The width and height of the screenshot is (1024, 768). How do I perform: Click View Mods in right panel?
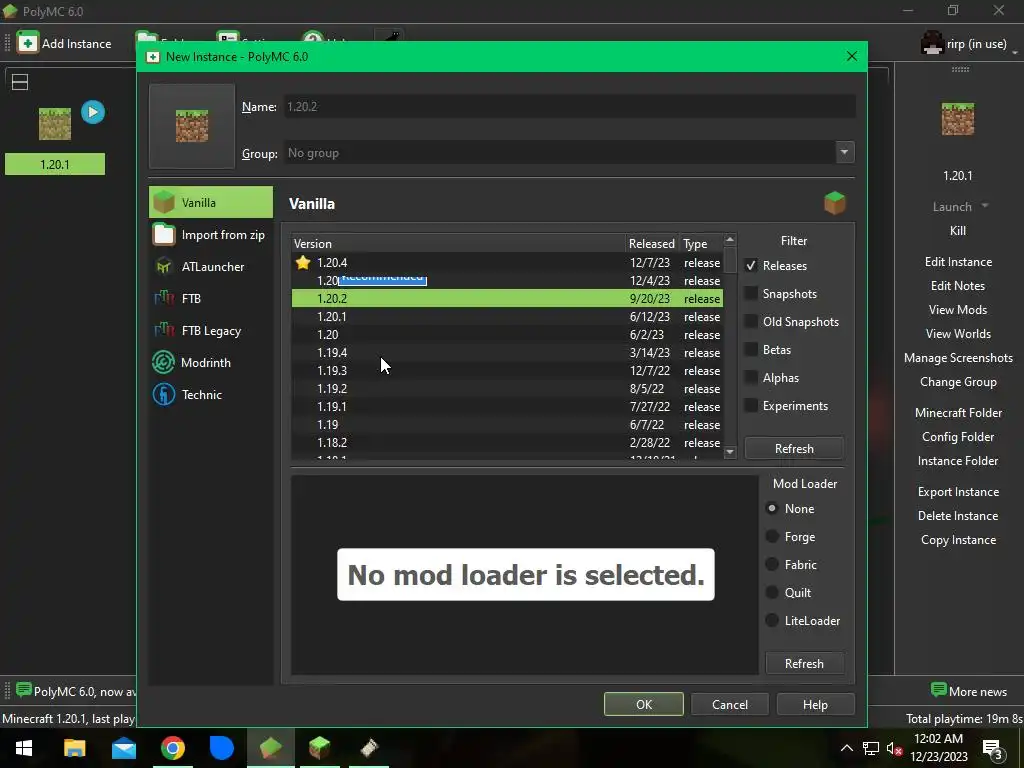(958, 310)
